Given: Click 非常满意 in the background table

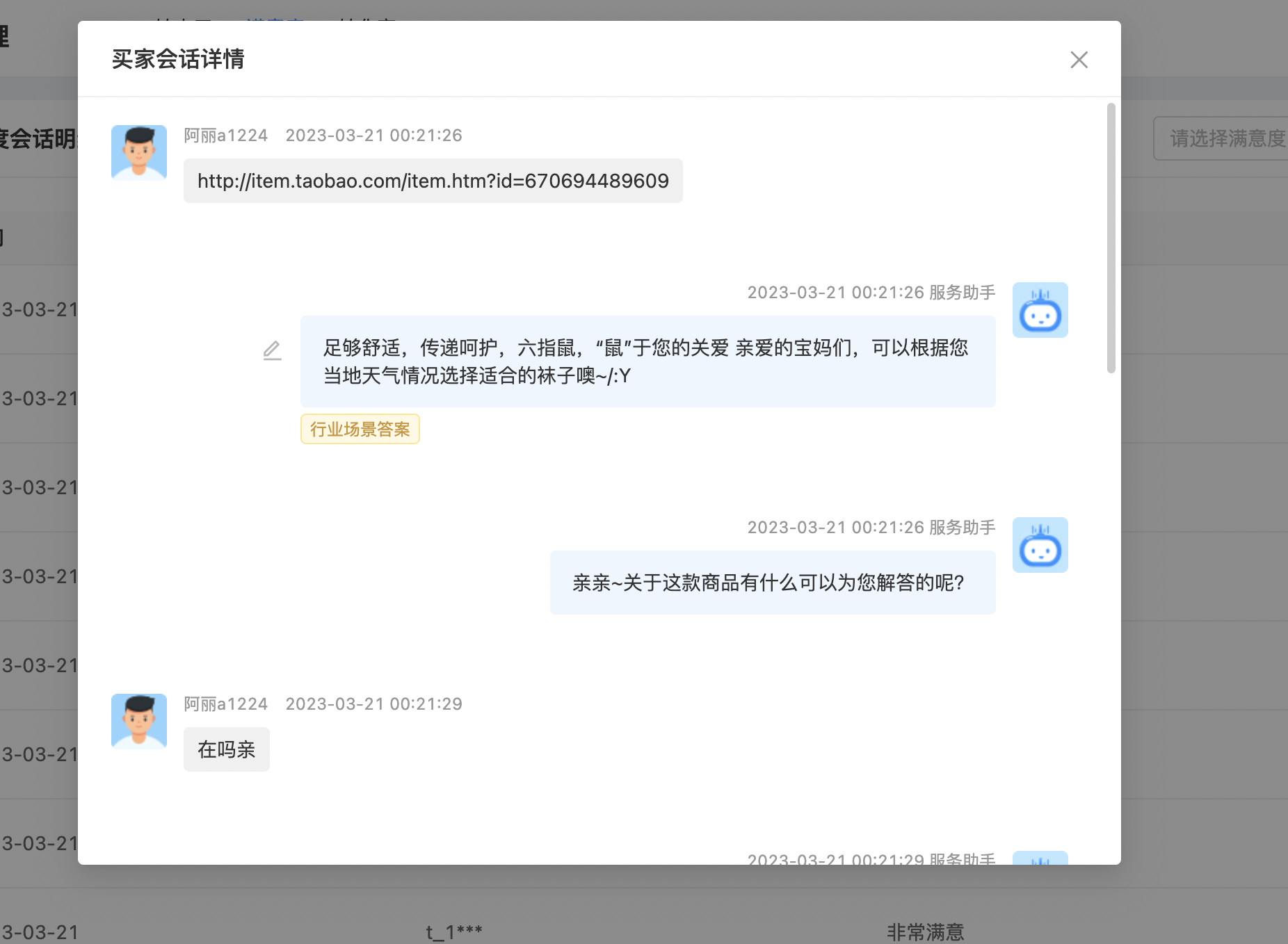Looking at the screenshot, I should pyautogui.click(x=926, y=932).
